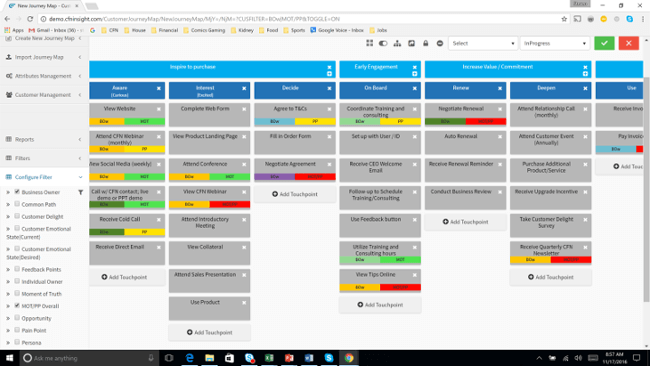This screenshot has width=650, height=366.
Task: Add Touchpoint in the On Board column
Action: pyautogui.click(x=380, y=305)
